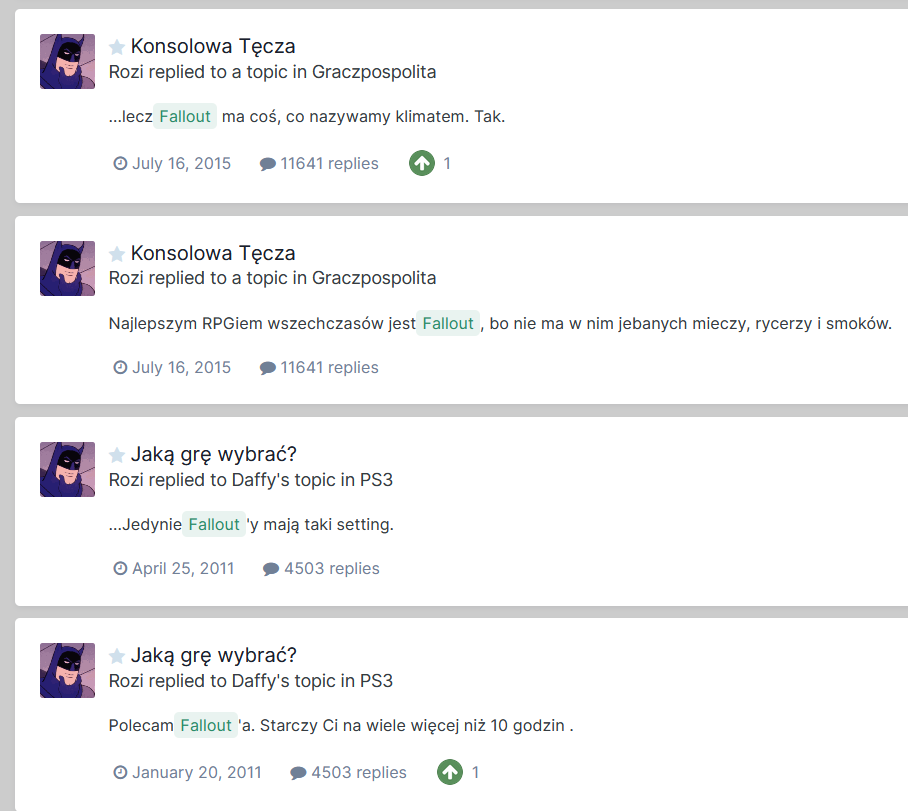Click Rozi's avatar on the first Konsolowa Tęcza post
The width and height of the screenshot is (908, 811).
(x=67, y=61)
